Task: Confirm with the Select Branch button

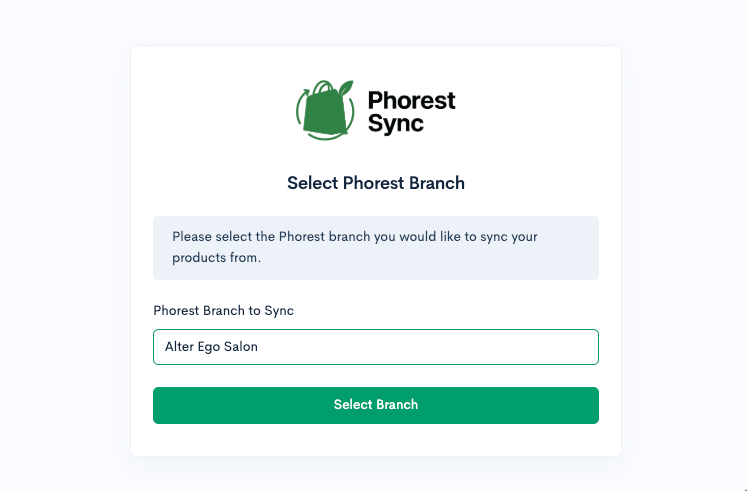Action: coord(375,405)
